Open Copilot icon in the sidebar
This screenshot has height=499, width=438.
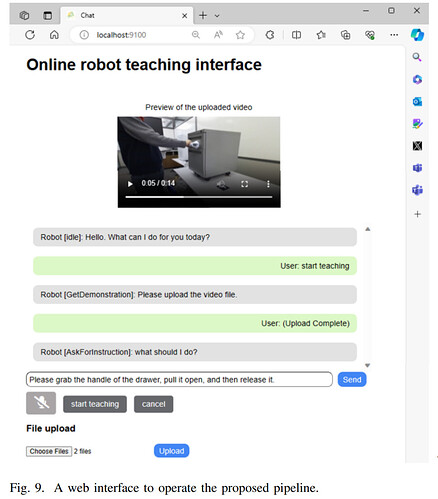417,35
